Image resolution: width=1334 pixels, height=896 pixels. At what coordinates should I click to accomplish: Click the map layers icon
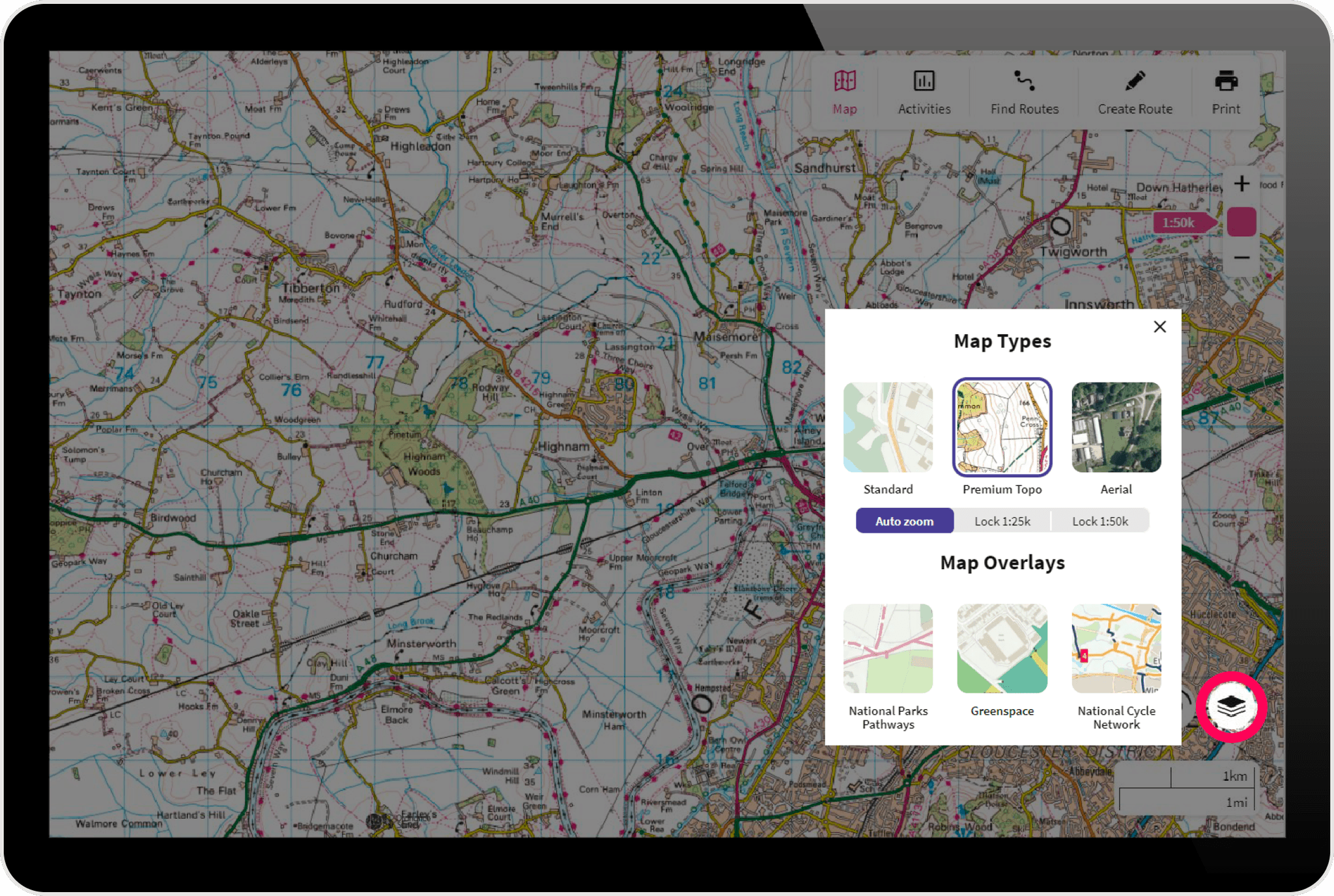[x=1230, y=707]
